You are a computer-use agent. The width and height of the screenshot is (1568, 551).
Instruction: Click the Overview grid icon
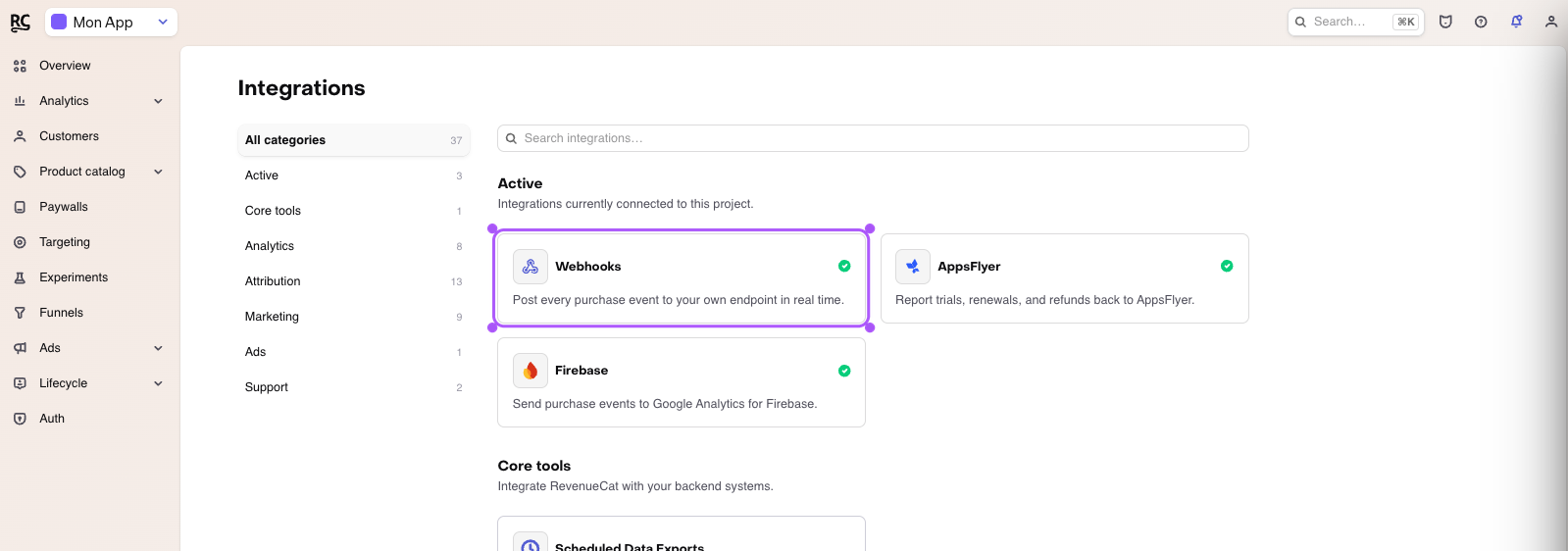(x=20, y=66)
